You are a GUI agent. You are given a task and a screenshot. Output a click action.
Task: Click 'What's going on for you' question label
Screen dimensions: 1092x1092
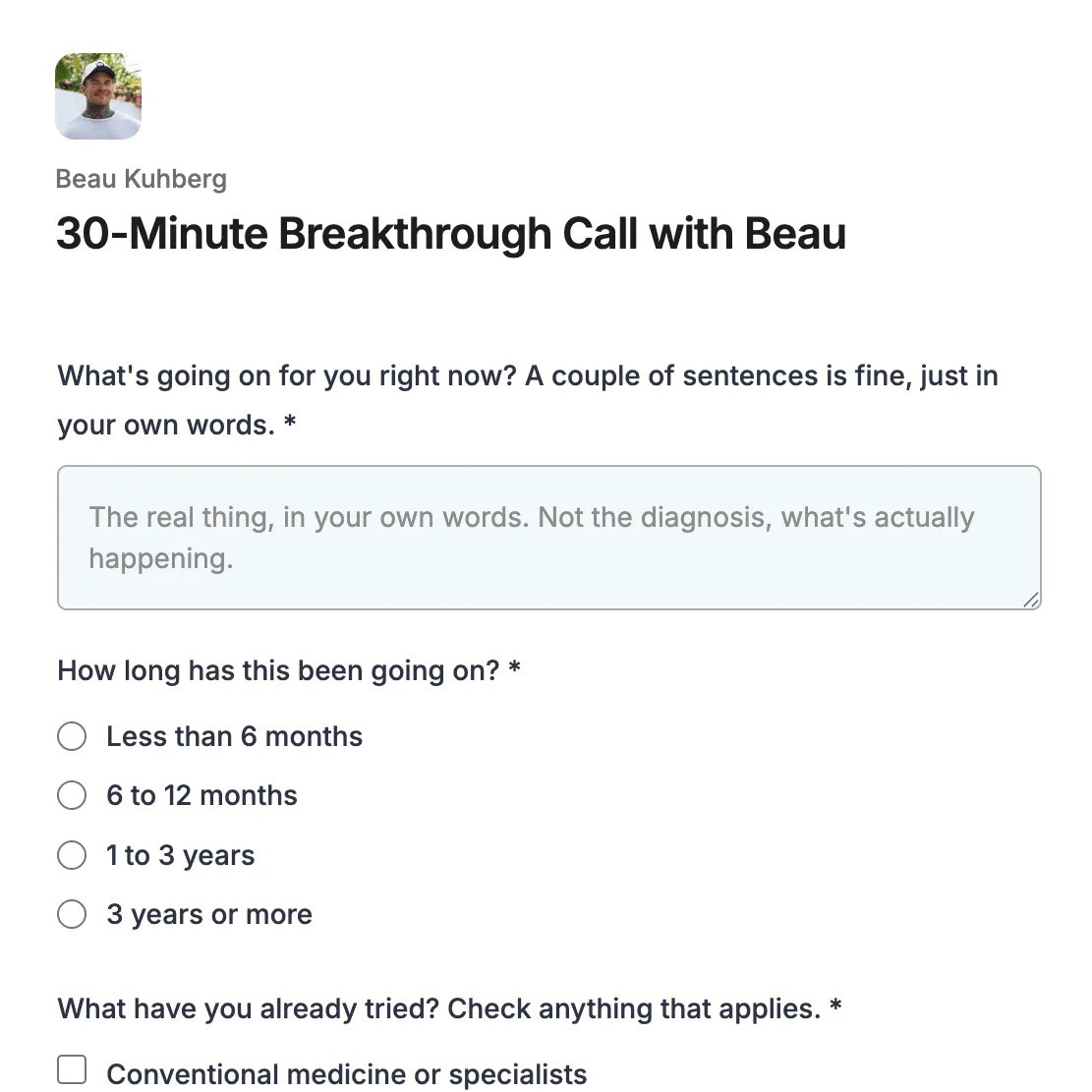(527, 400)
